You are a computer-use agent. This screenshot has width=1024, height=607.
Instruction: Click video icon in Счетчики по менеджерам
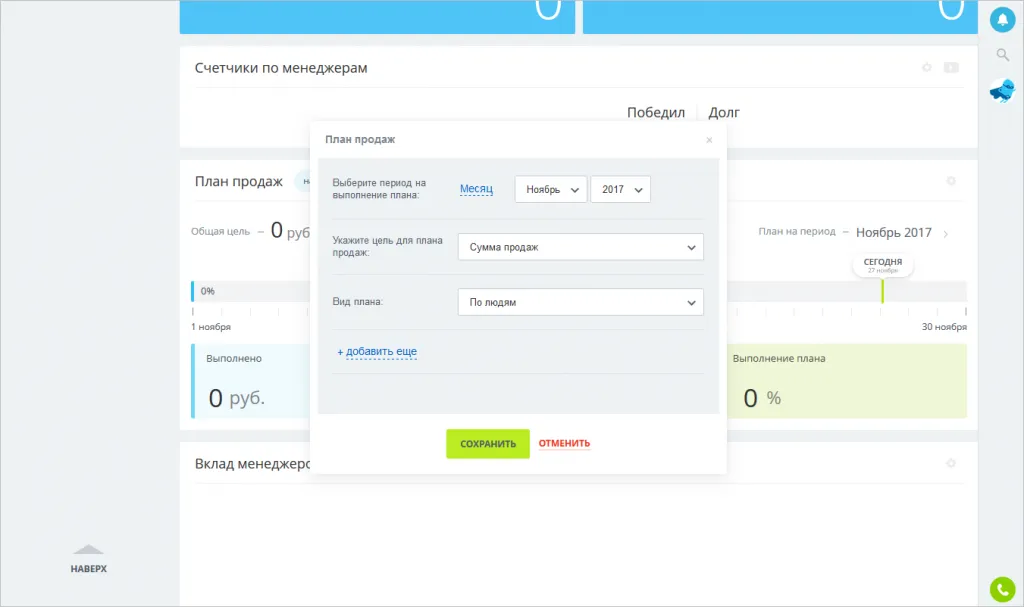pos(951,68)
